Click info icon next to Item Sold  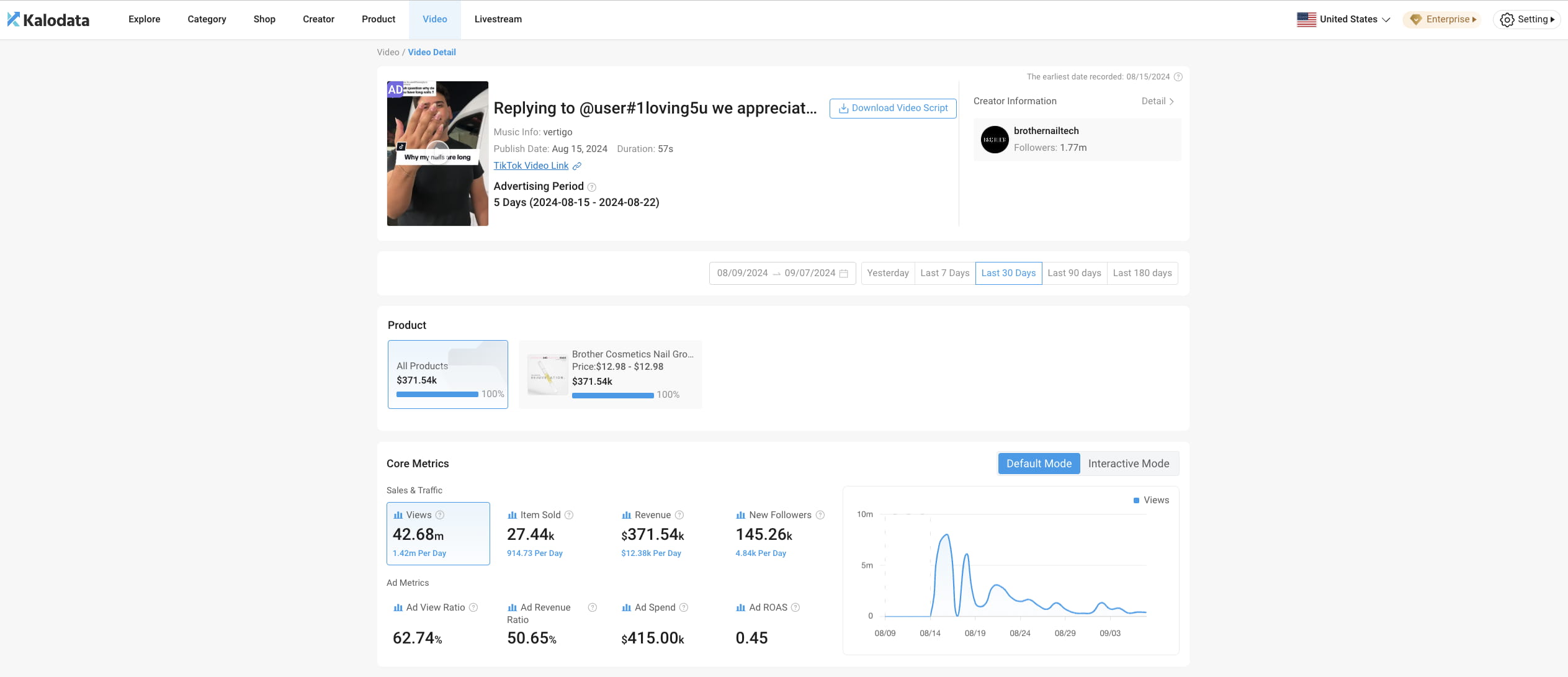tap(569, 515)
